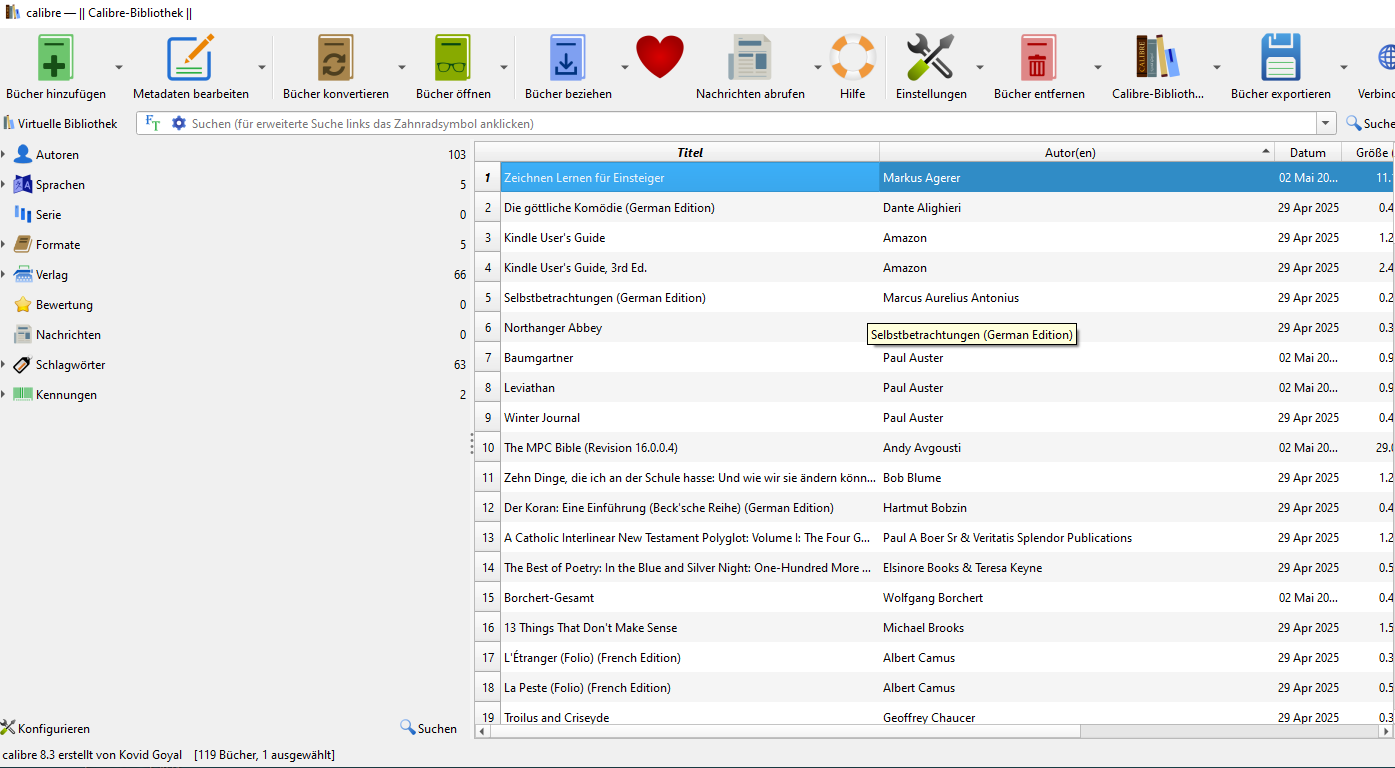Viewport: 1395px width, 768px height.
Task: Open dropdown arrow beside Nachrichten abrufen
Action: [x=818, y=67]
